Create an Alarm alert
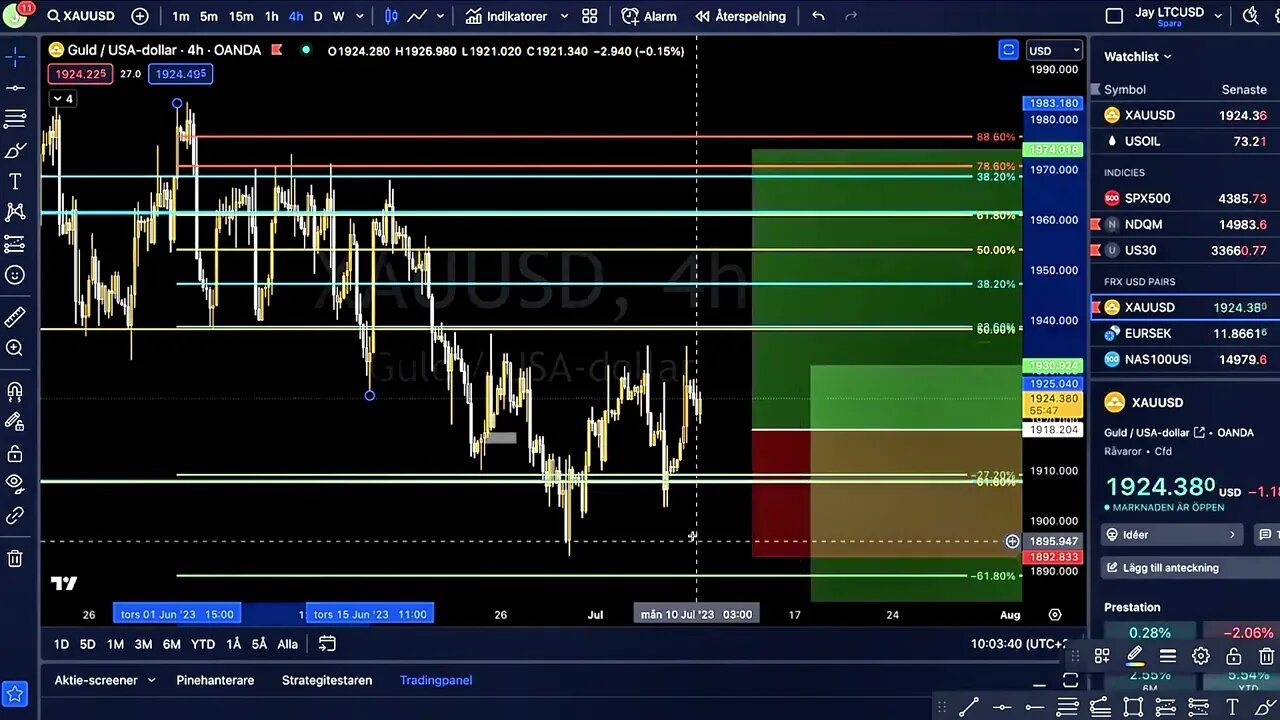The height and width of the screenshot is (720, 1280). pos(649,16)
